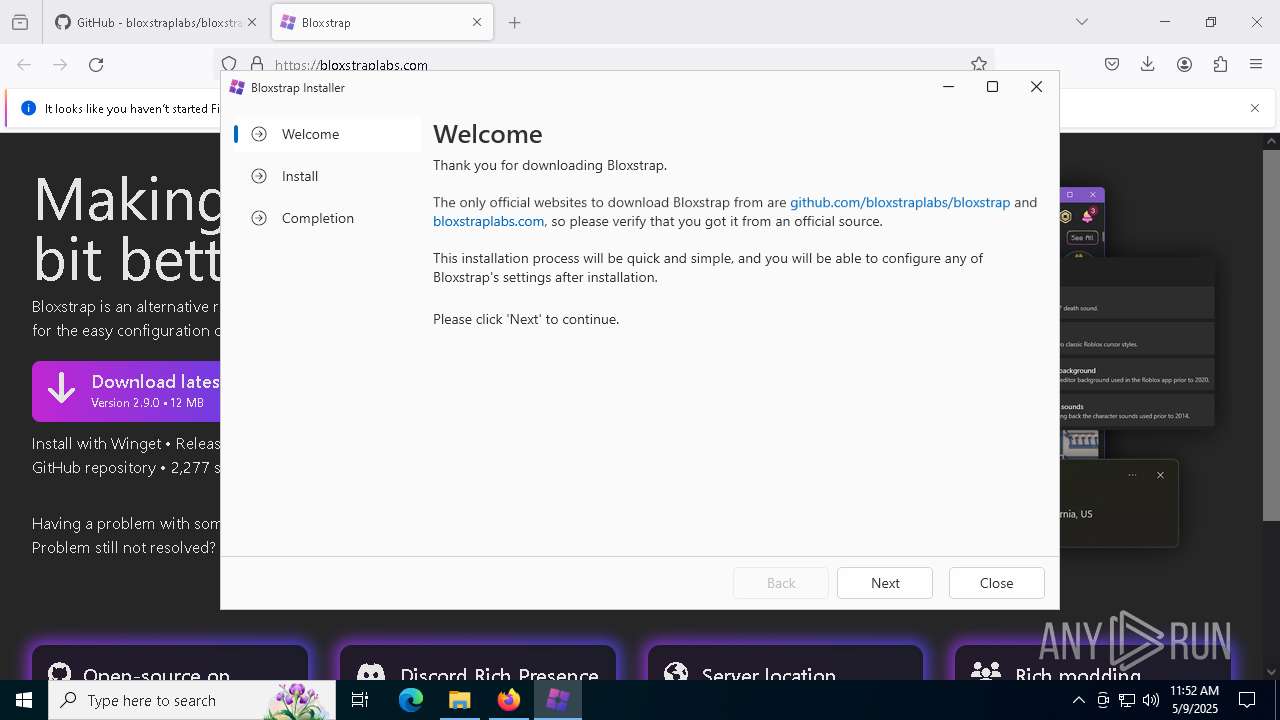Open Windows Start menu

tap(24, 700)
